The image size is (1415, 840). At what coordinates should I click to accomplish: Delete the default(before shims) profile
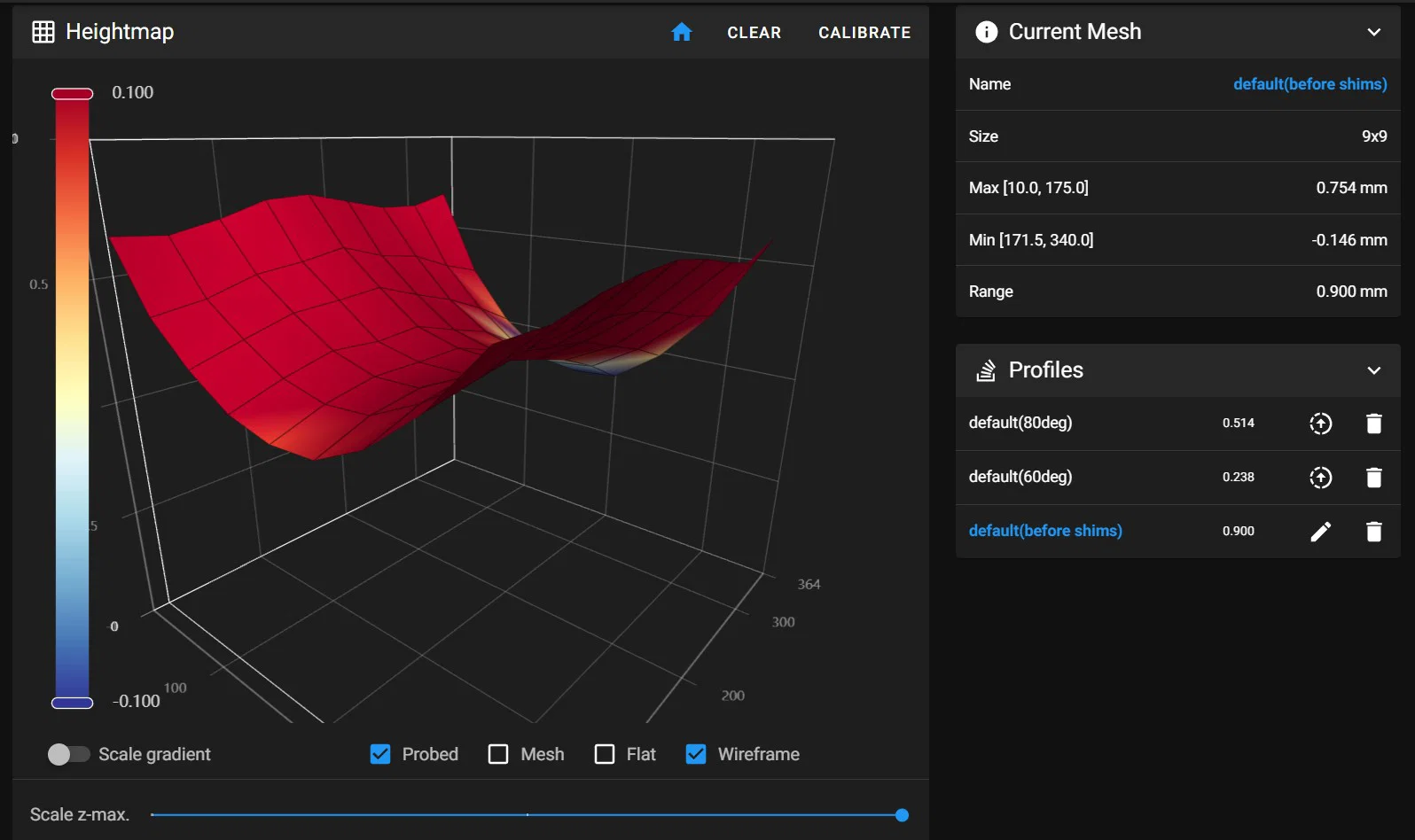pyautogui.click(x=1373, y=531)
